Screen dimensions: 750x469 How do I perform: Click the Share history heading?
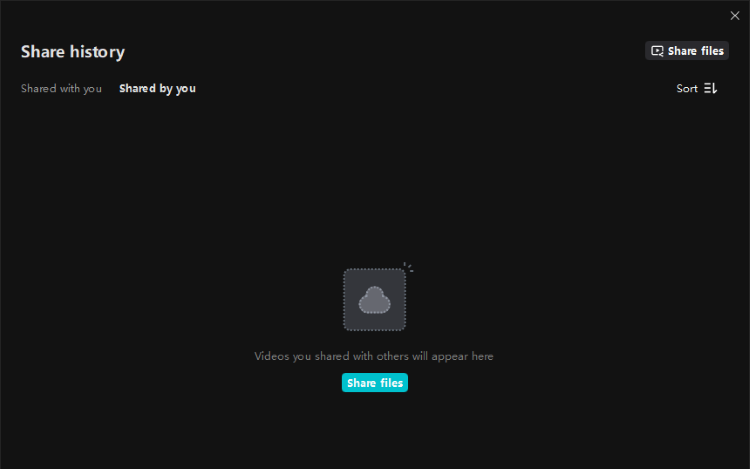73,52
